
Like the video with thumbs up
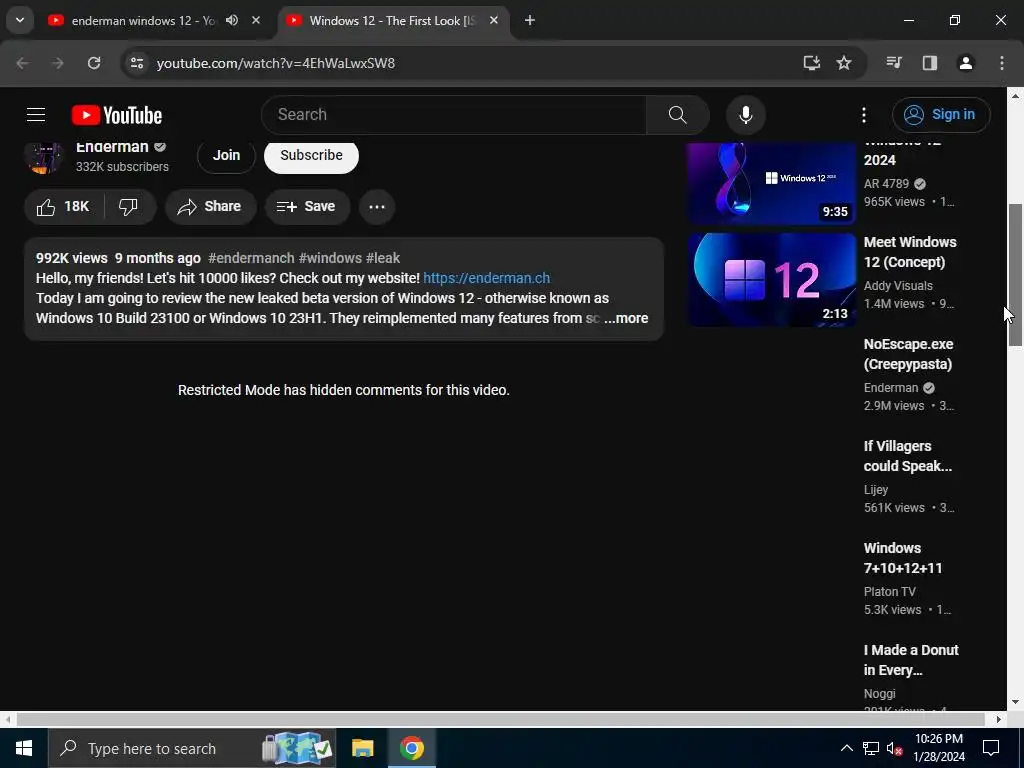(x=63, y=207)
